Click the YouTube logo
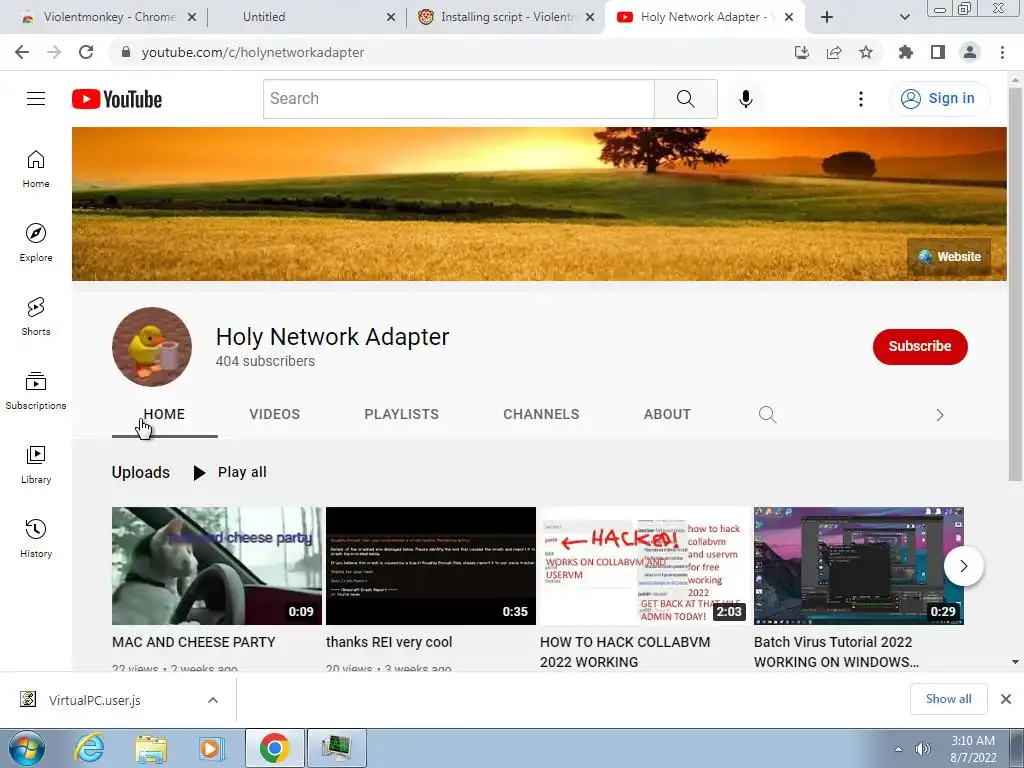This screenshot has height=768, width=1024. pos(117,99)
